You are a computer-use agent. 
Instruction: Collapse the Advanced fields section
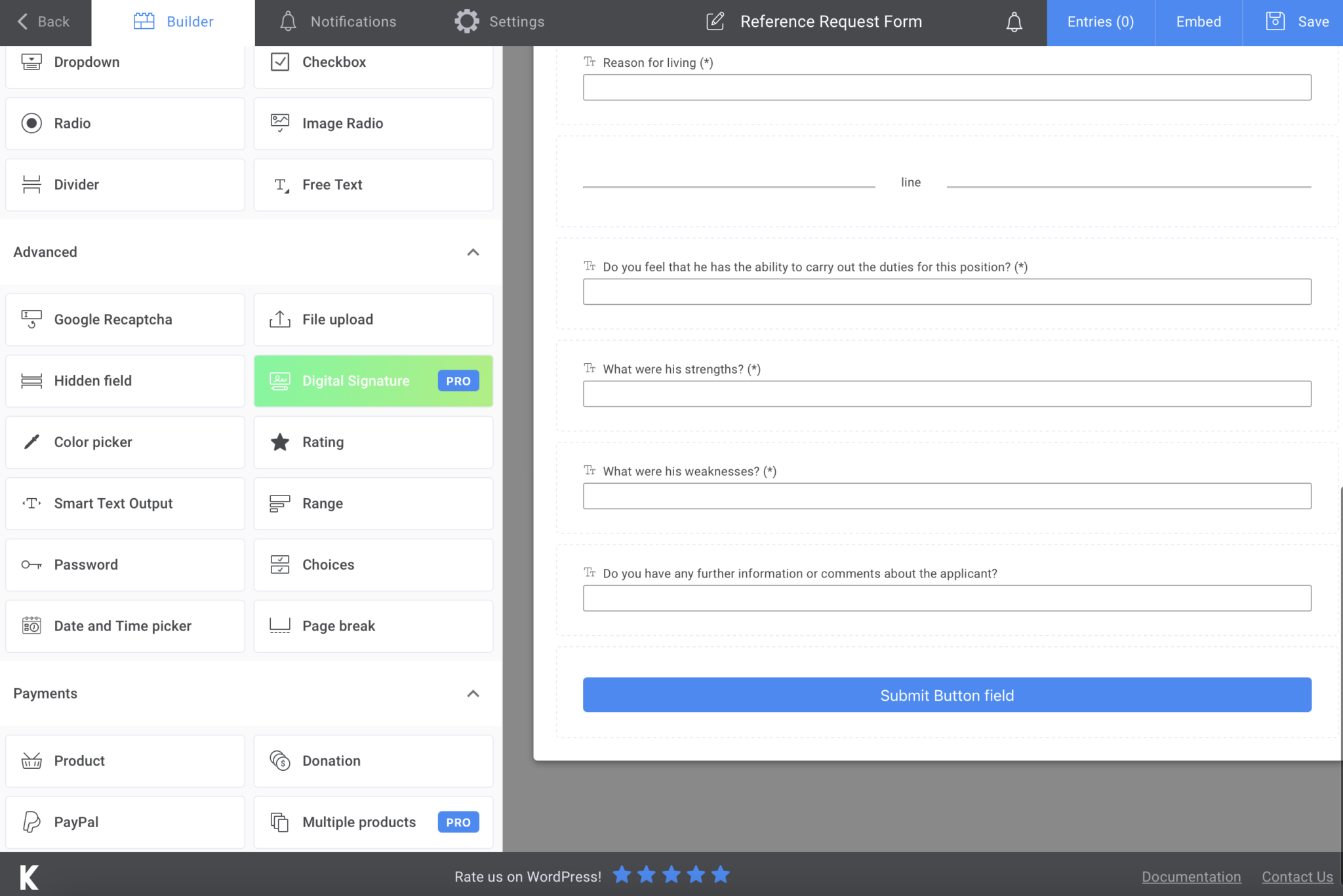pos(473,253)
